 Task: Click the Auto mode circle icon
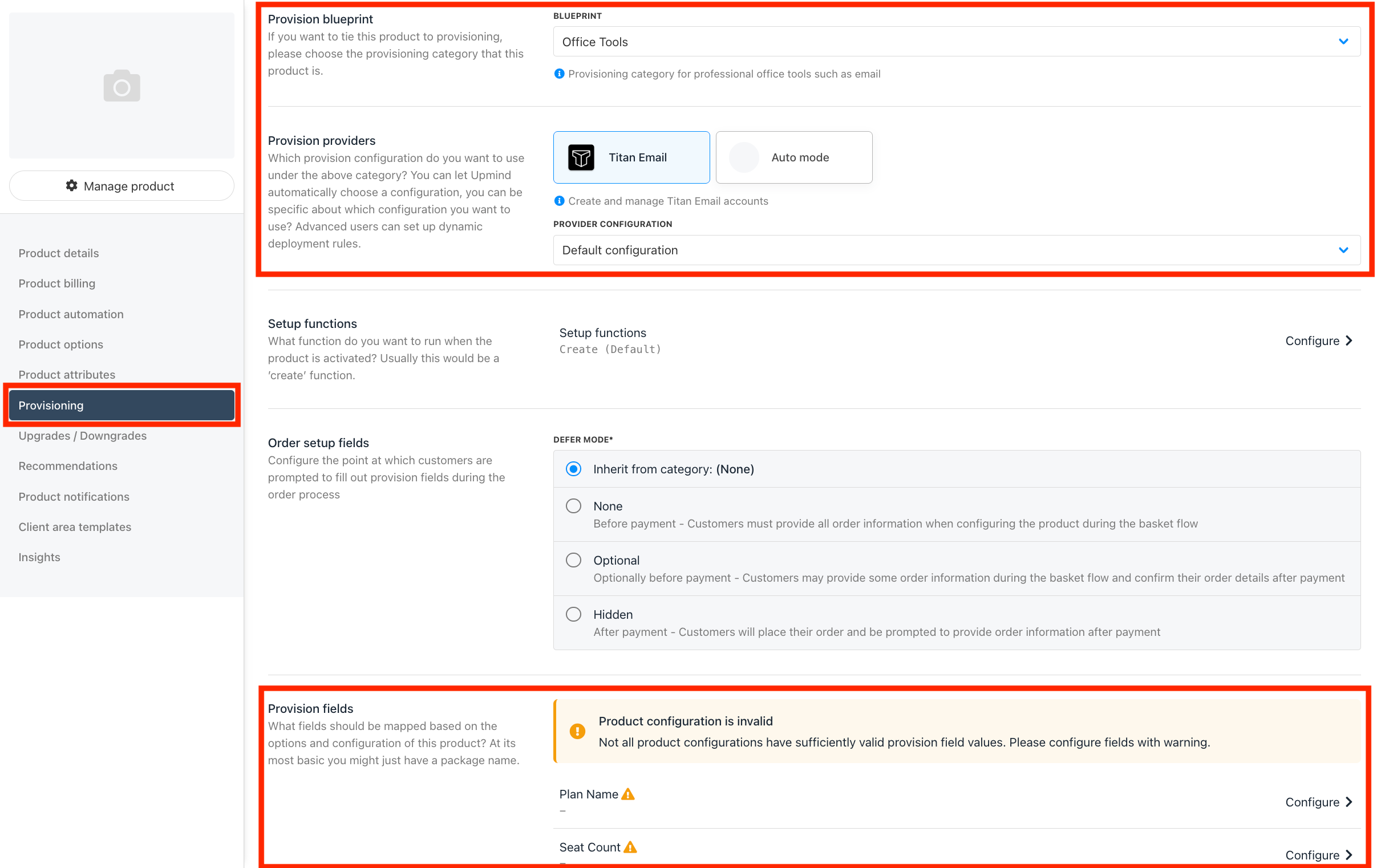744,157
